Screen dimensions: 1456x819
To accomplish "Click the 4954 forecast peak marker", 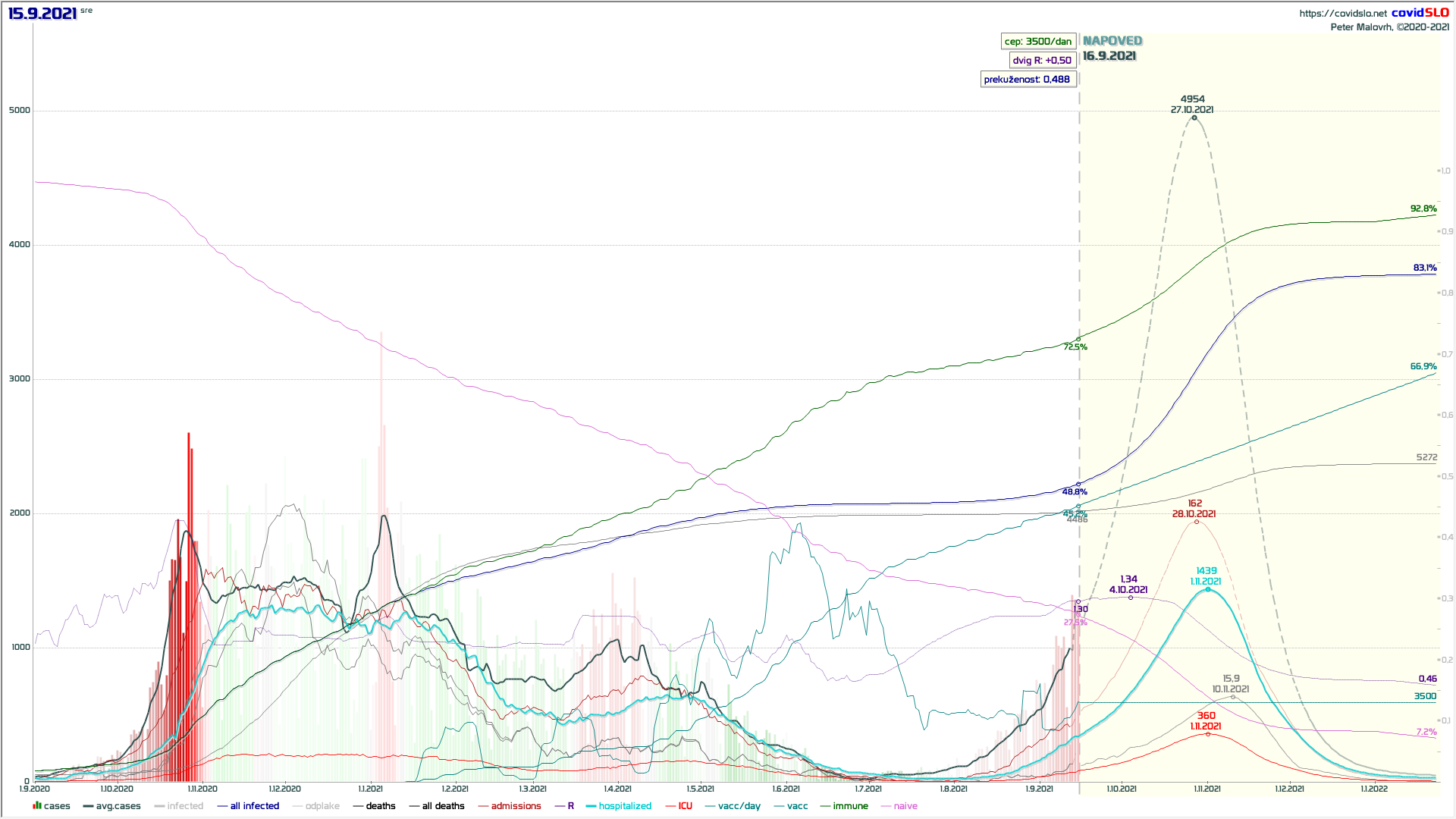I will tap(1194, 118).
